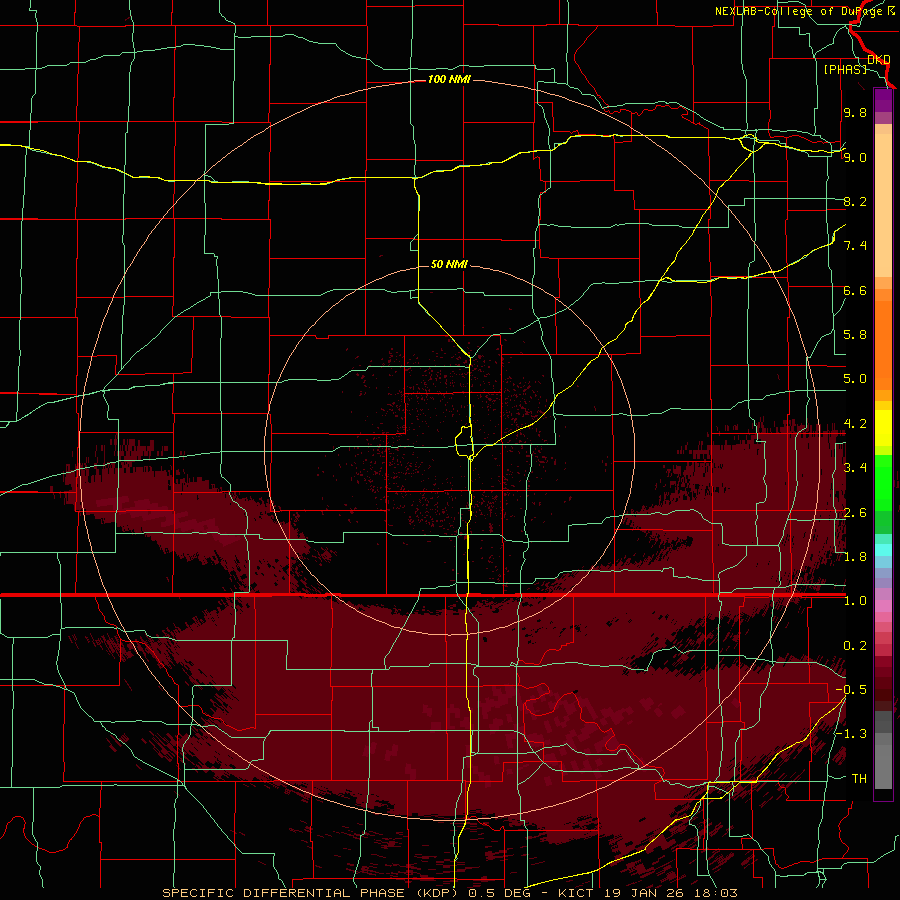Click the [PHAS] label above the color scale

(845, 69)
